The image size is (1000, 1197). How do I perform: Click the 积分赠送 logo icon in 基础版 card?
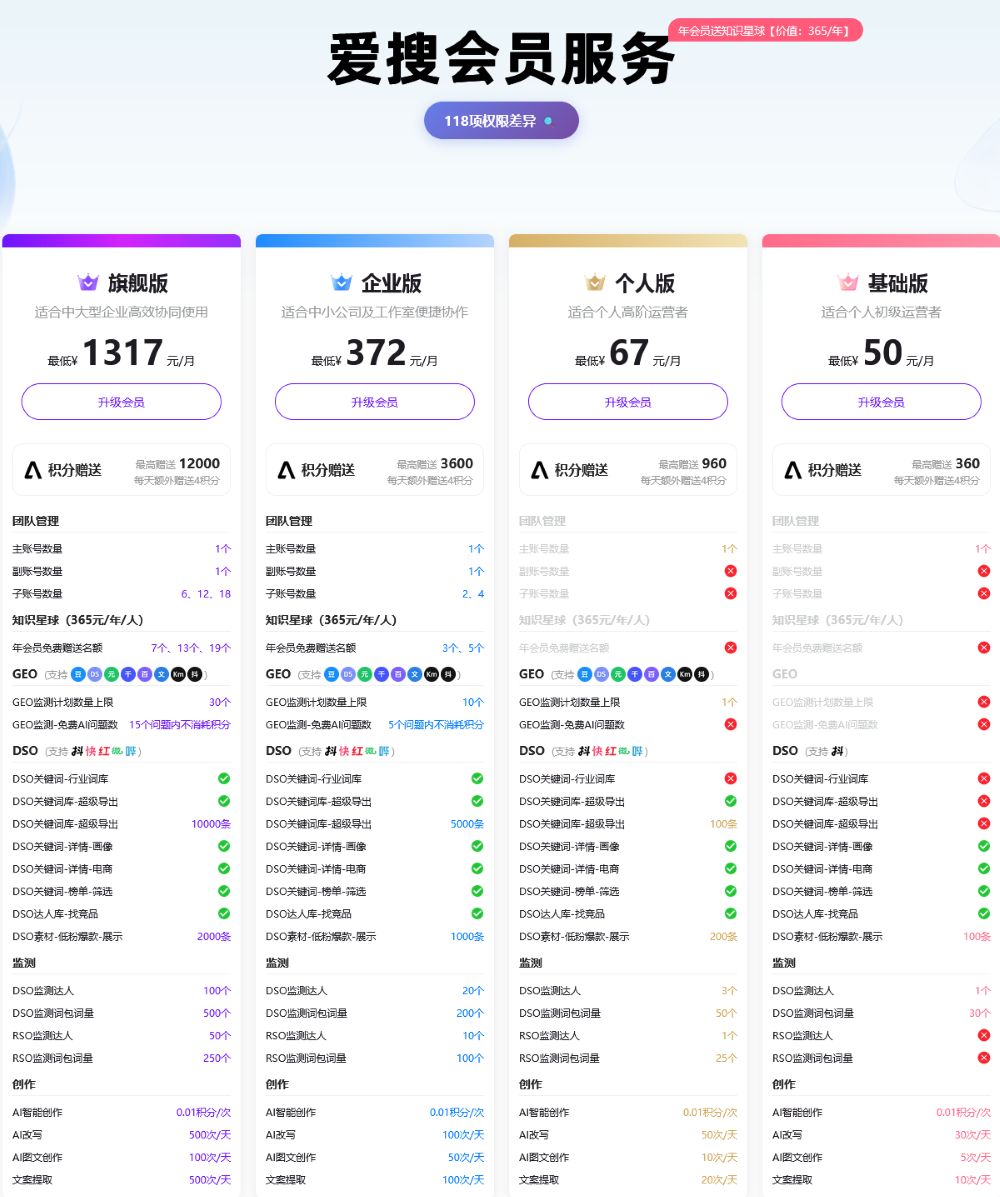point(793,469)
